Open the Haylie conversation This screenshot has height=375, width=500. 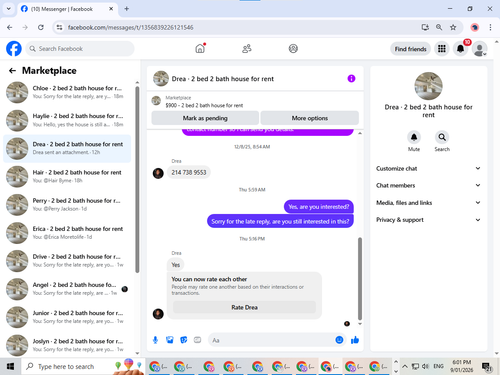point(67,120)
